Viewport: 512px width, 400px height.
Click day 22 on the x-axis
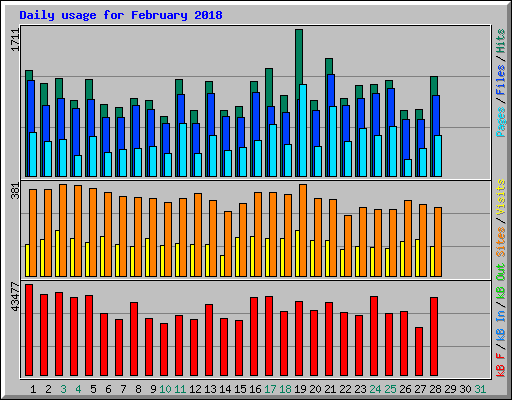tap(345, 389)
